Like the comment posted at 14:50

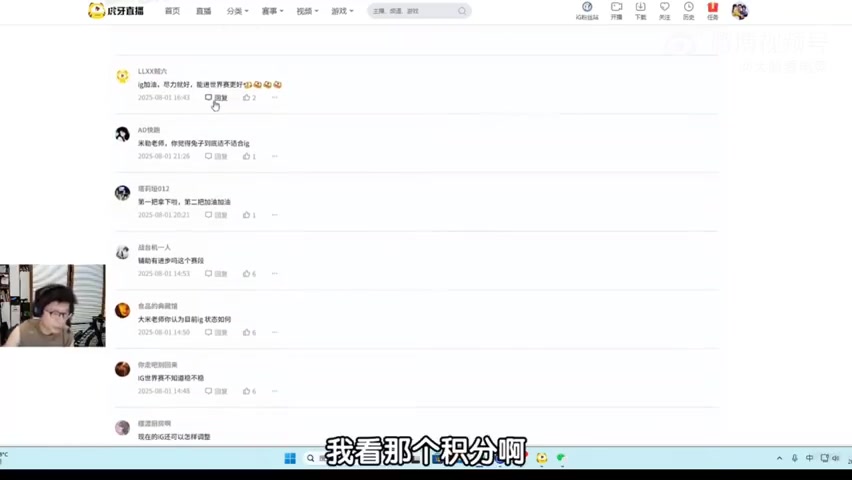point(249,333)
